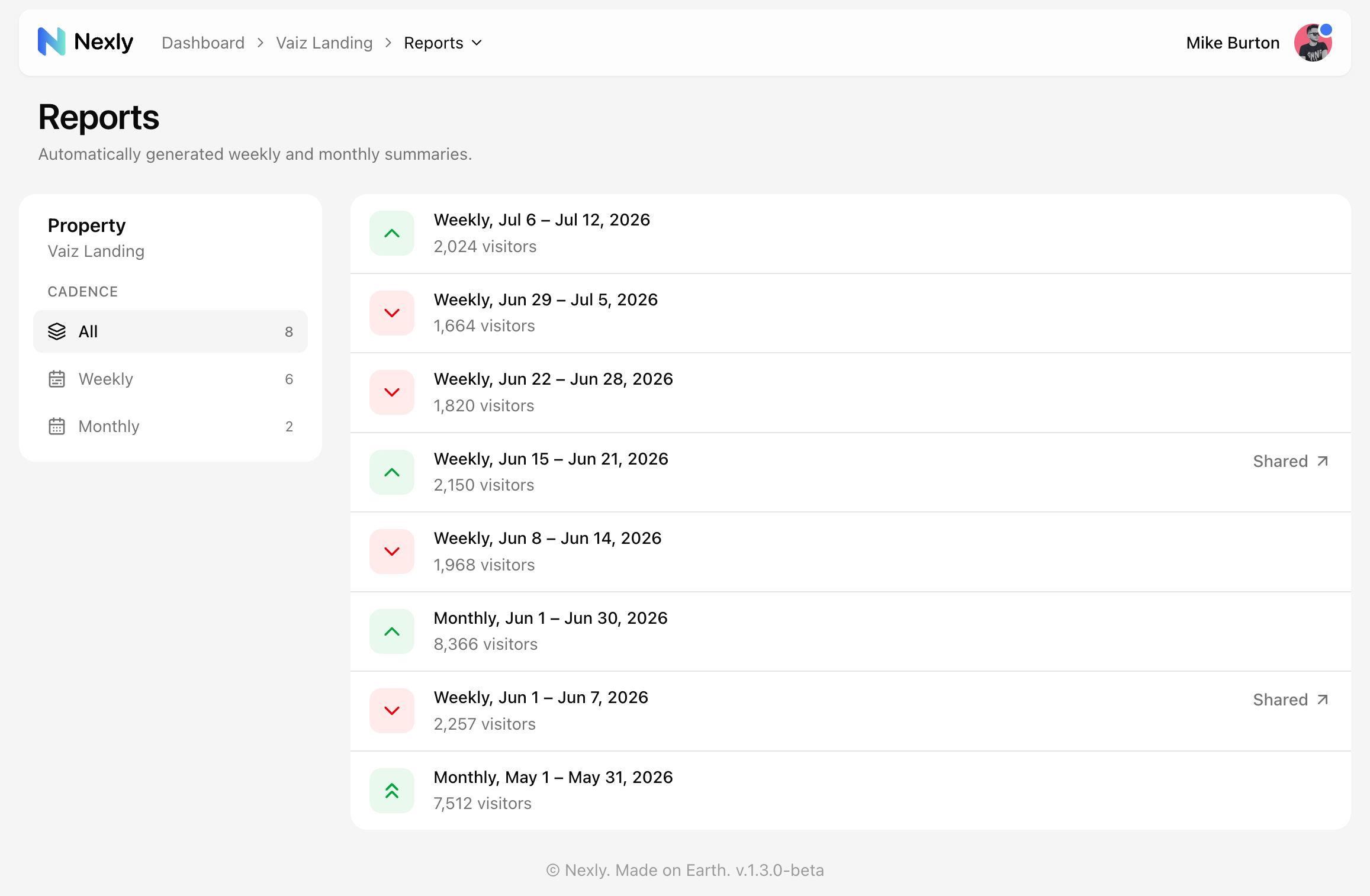1370x896 pixels.
Task: Click the calendar icon next to Monthly
Action: tap(57, 426)
